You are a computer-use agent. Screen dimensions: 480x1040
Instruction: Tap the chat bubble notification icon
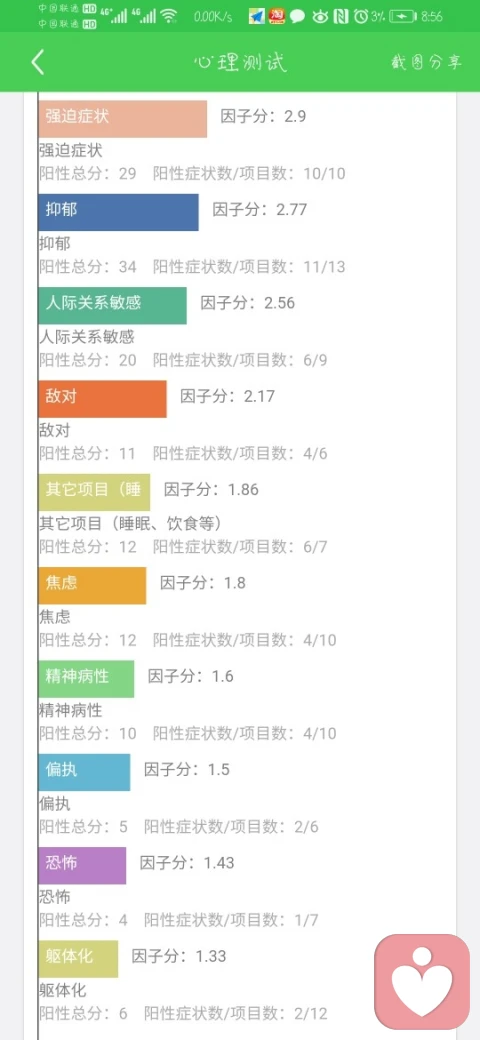tap(297, 17)
